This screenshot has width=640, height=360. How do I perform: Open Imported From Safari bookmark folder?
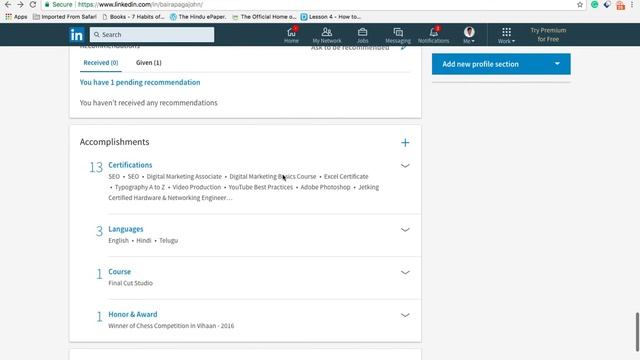point(64,17)
